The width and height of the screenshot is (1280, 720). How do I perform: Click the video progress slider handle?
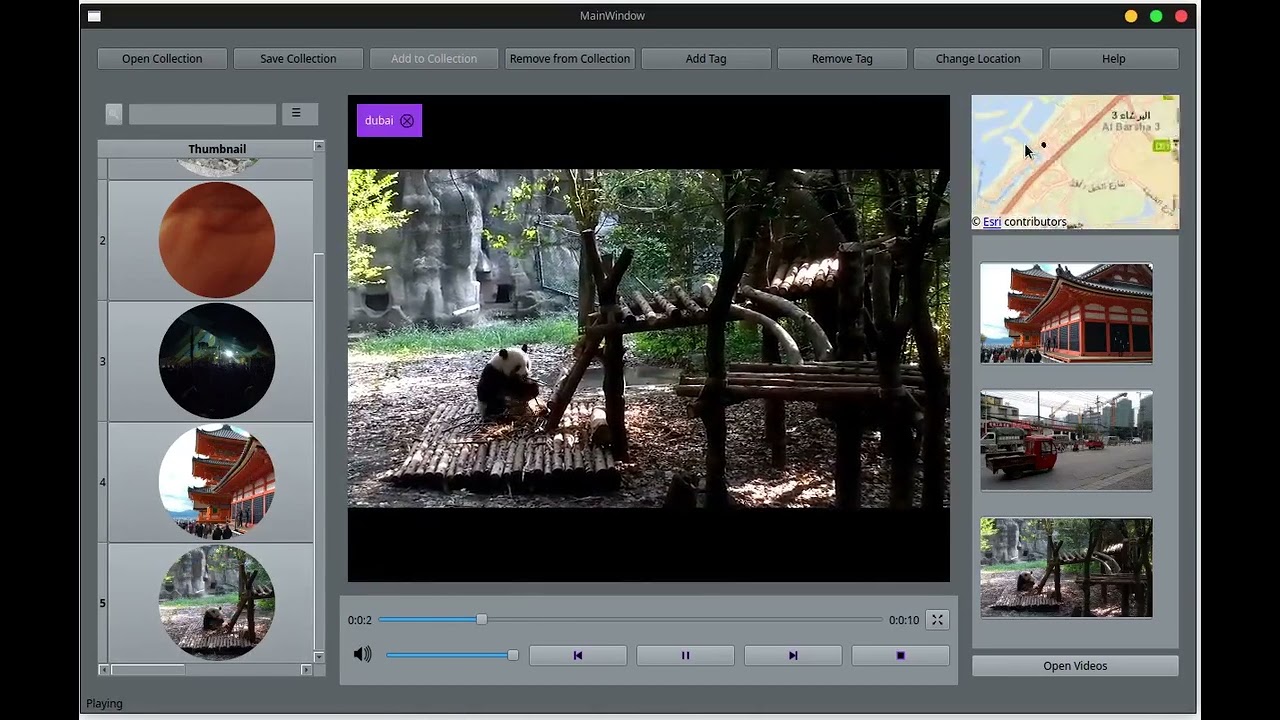point(482,620)
